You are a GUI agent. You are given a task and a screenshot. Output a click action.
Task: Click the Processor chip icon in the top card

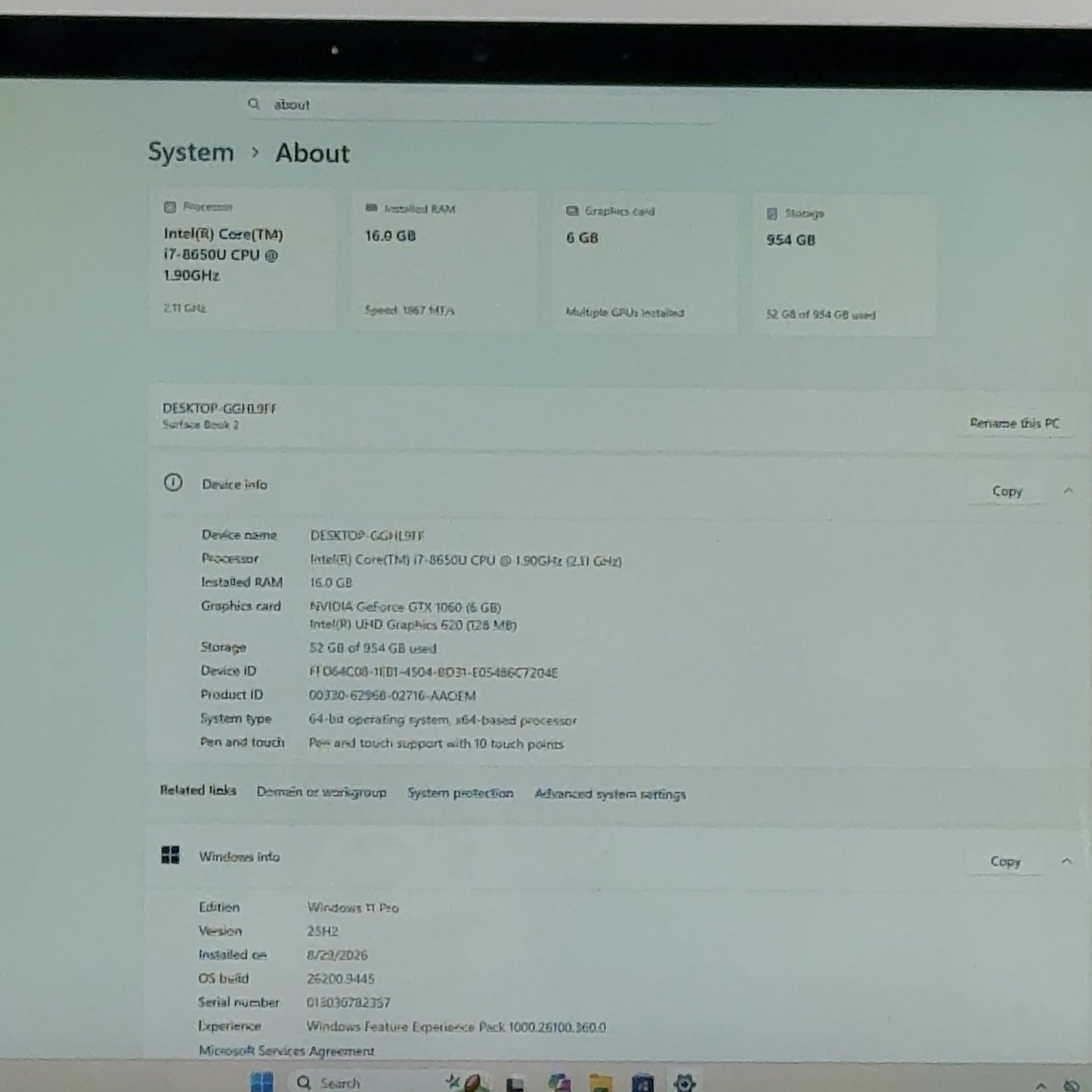tap(170, 206)
